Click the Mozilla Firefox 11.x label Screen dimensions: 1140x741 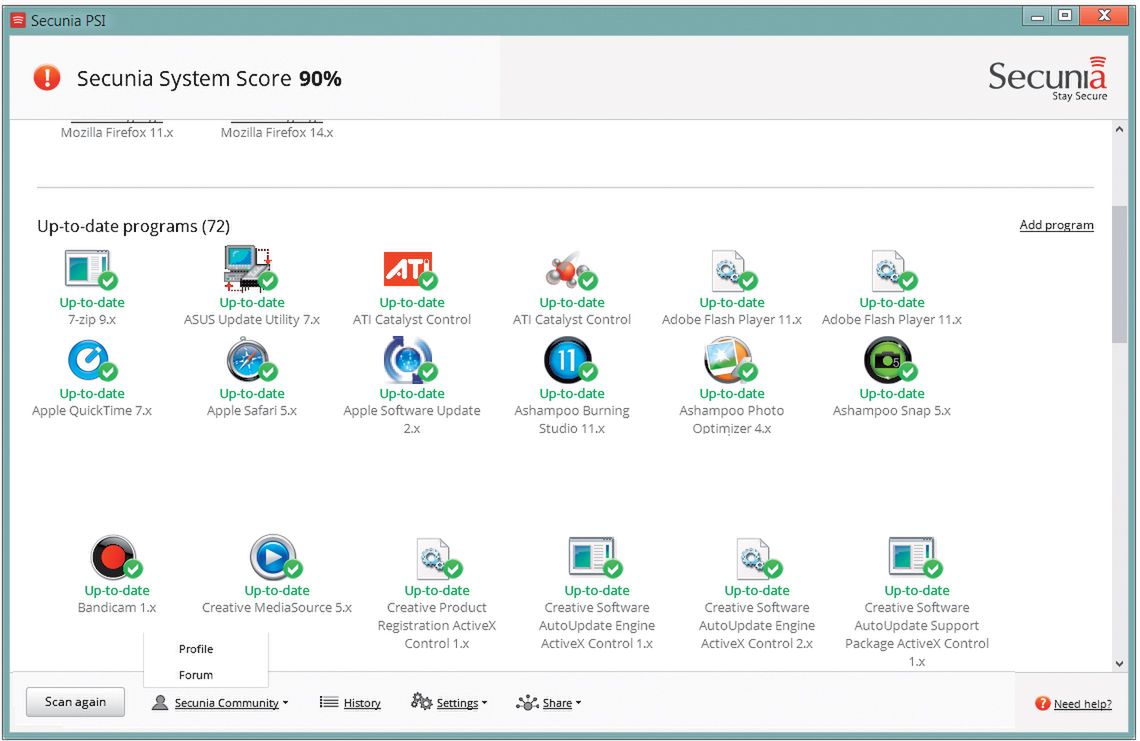point(117,132)
